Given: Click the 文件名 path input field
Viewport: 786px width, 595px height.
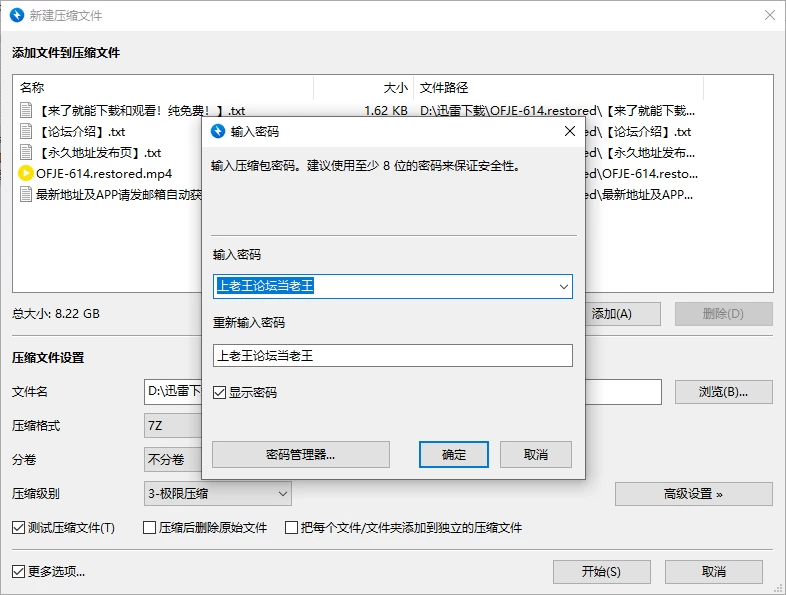Looking at the screenshot, I should tap(173, 392).
